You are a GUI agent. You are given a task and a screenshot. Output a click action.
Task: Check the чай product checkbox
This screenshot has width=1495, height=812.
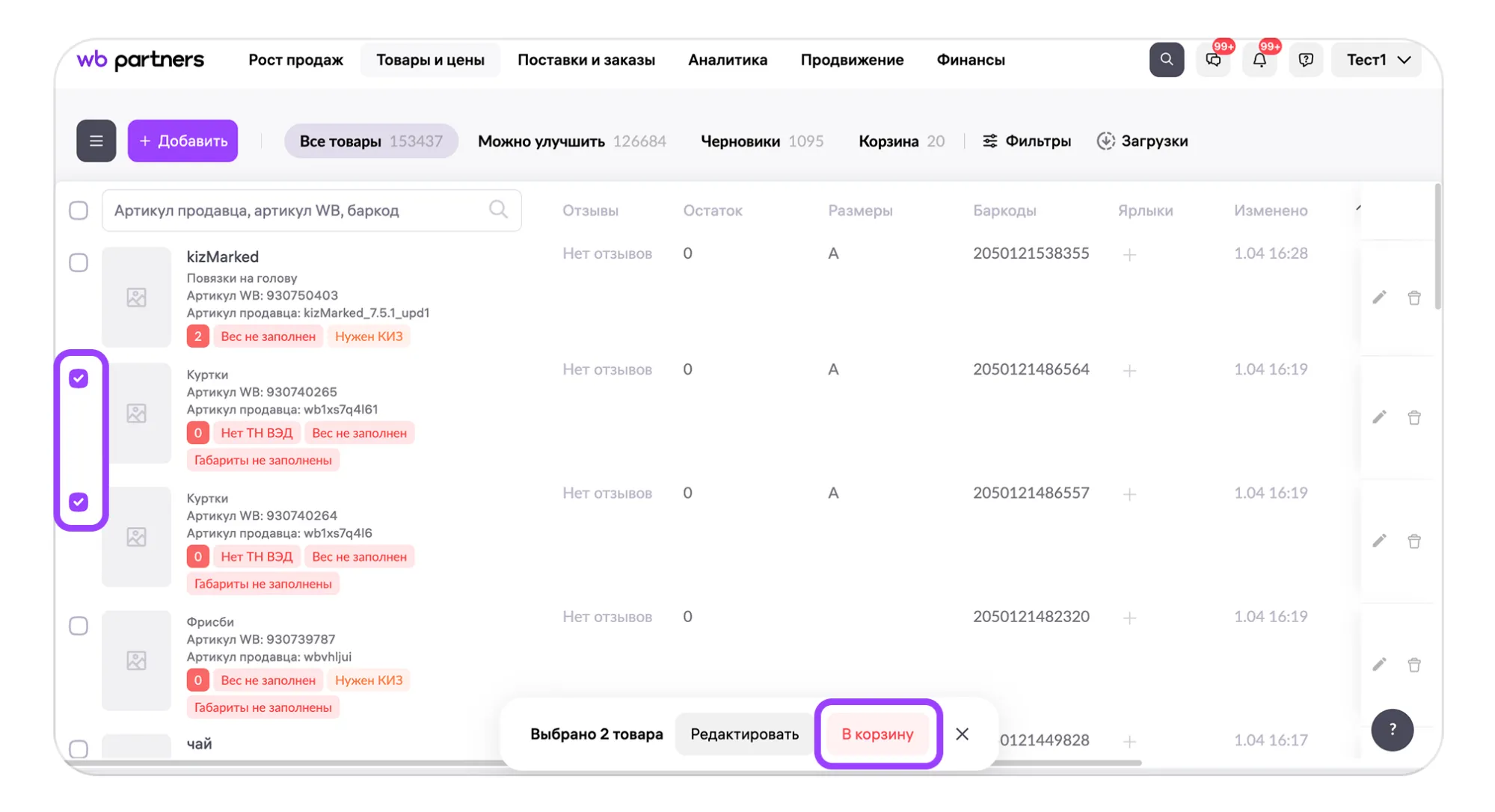point(79,748)
